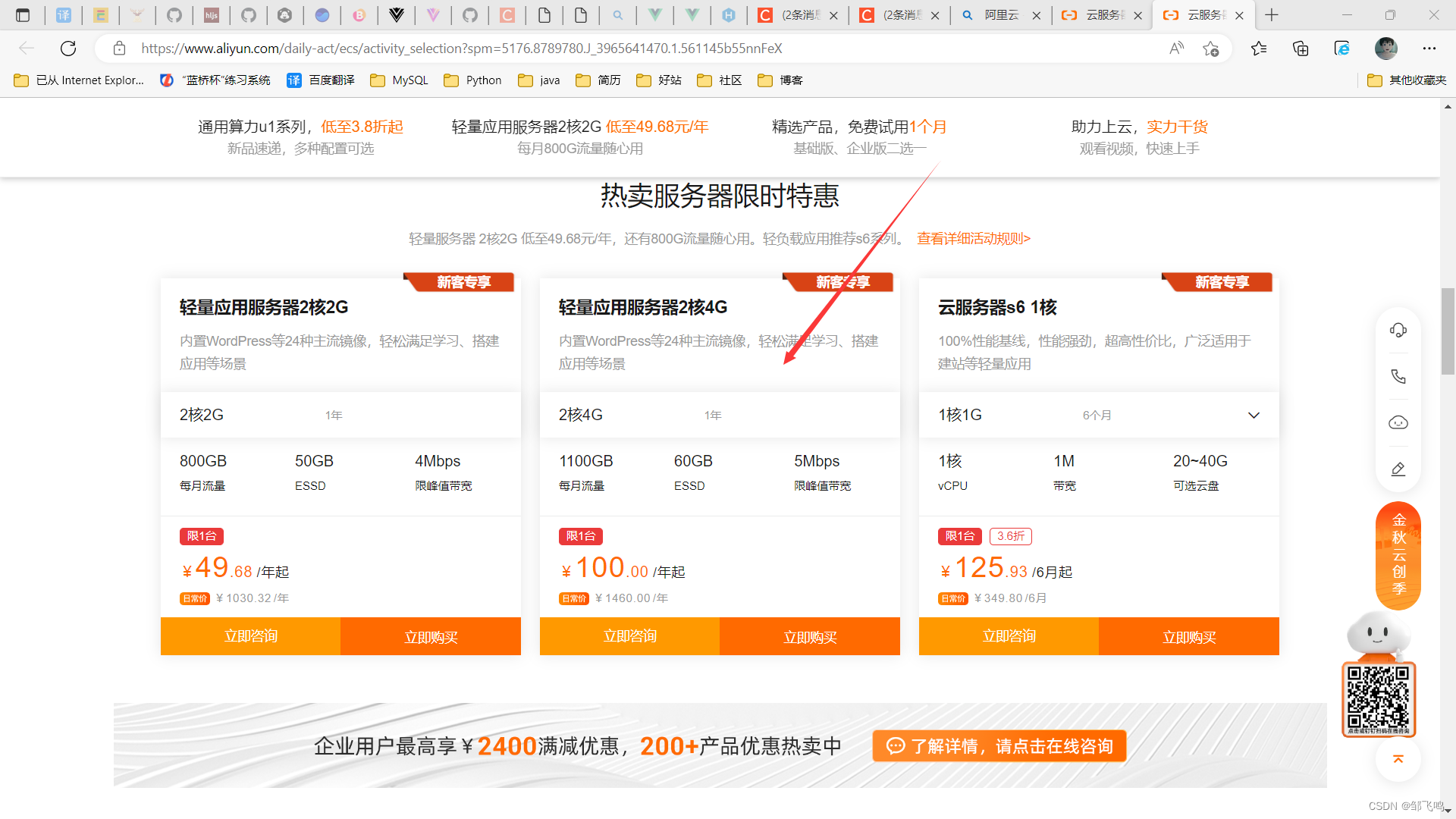This screenshot has height=819, width=1456.
Task: Expand the 云服务器s6 configuration dropdown
Action: click(x=1254, y=415)
